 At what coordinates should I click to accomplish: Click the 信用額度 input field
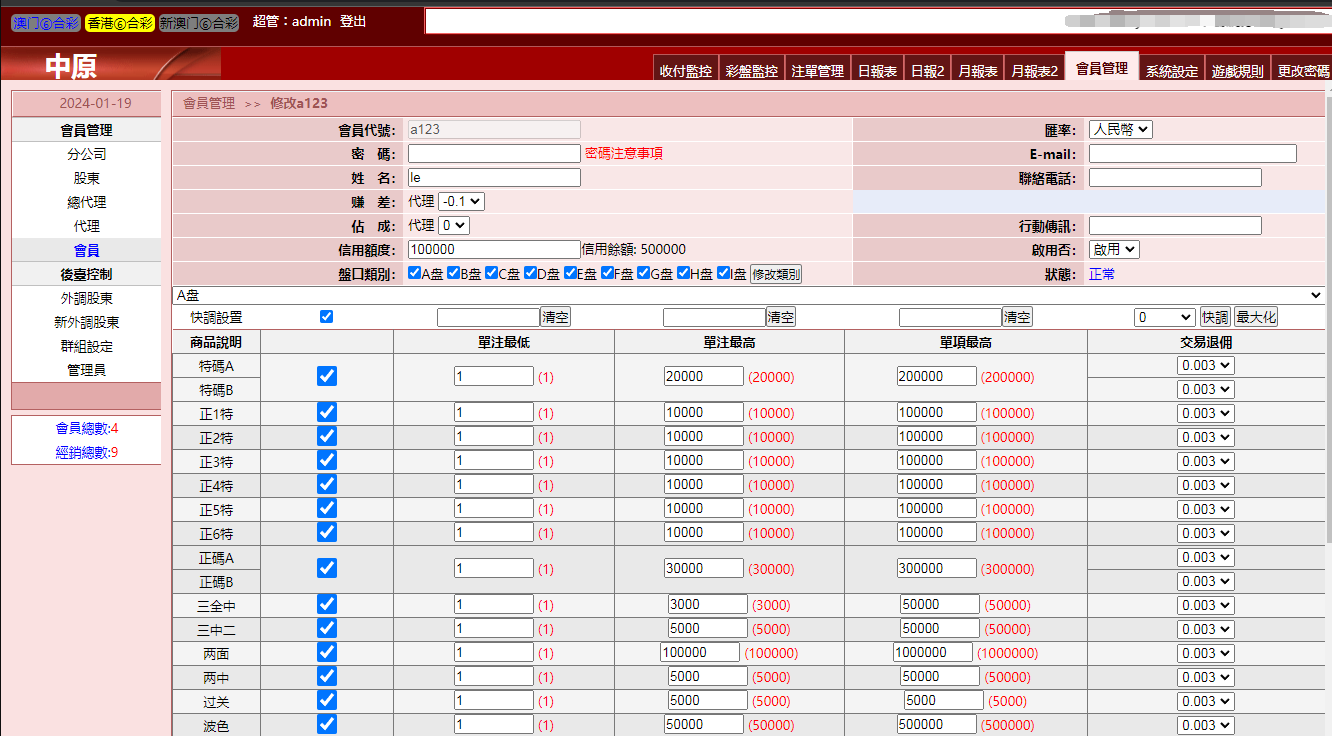click(x=494, y=249)
